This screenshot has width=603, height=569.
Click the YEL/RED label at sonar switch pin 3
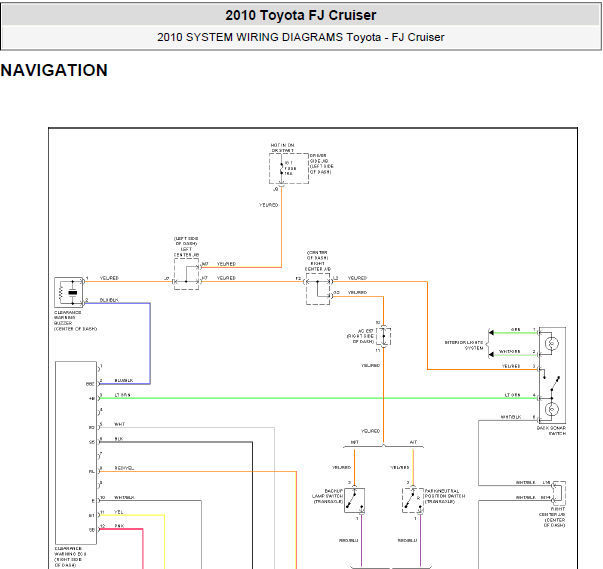[511, 366]
